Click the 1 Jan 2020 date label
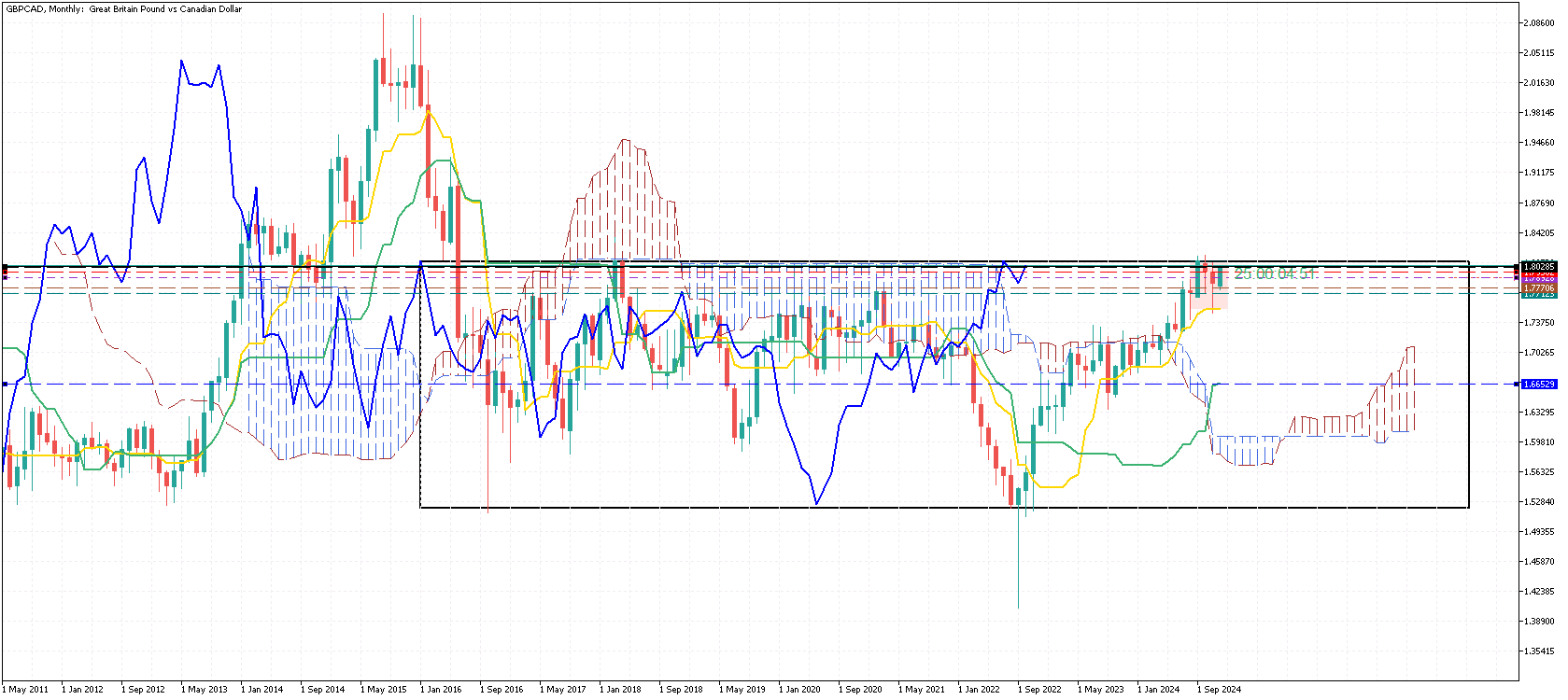The width and height of the screenshot is (1568, 700). 800,690
